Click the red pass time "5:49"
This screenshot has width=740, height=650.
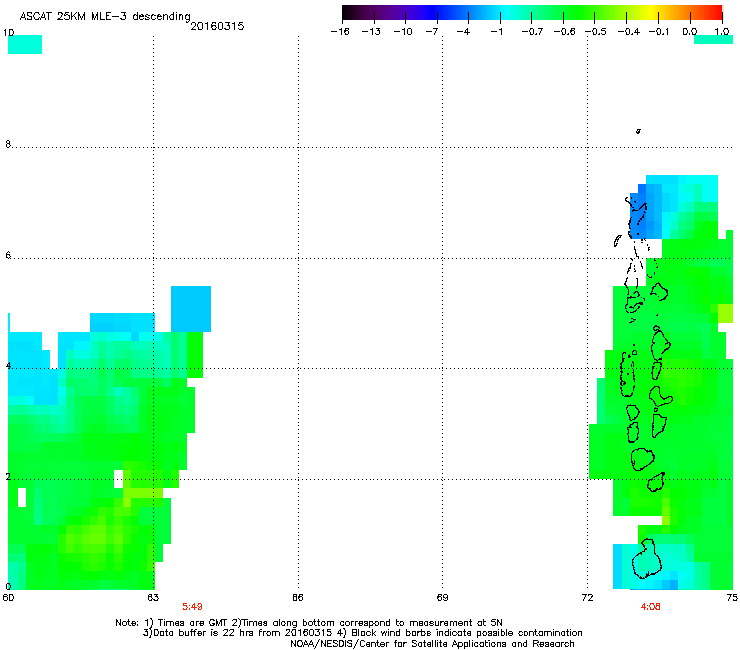192,607
